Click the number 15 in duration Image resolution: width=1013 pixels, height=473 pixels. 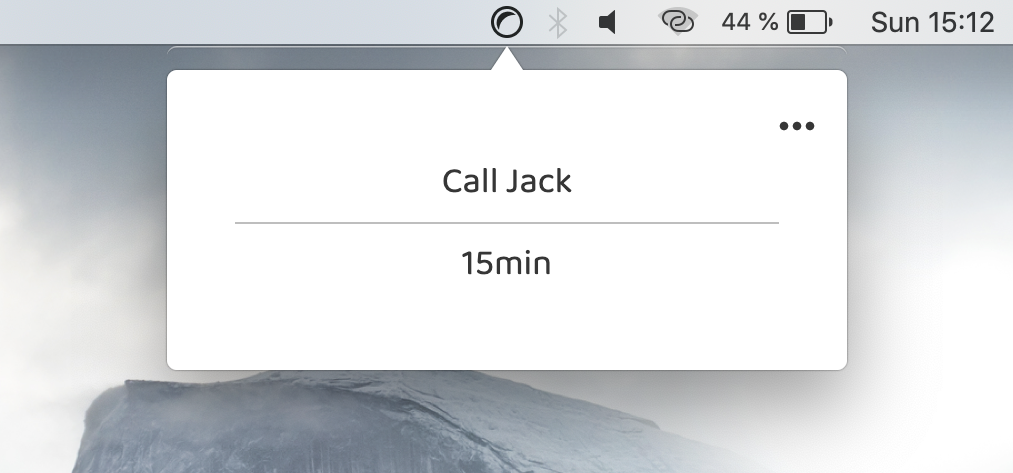click(x=477, y=264)
